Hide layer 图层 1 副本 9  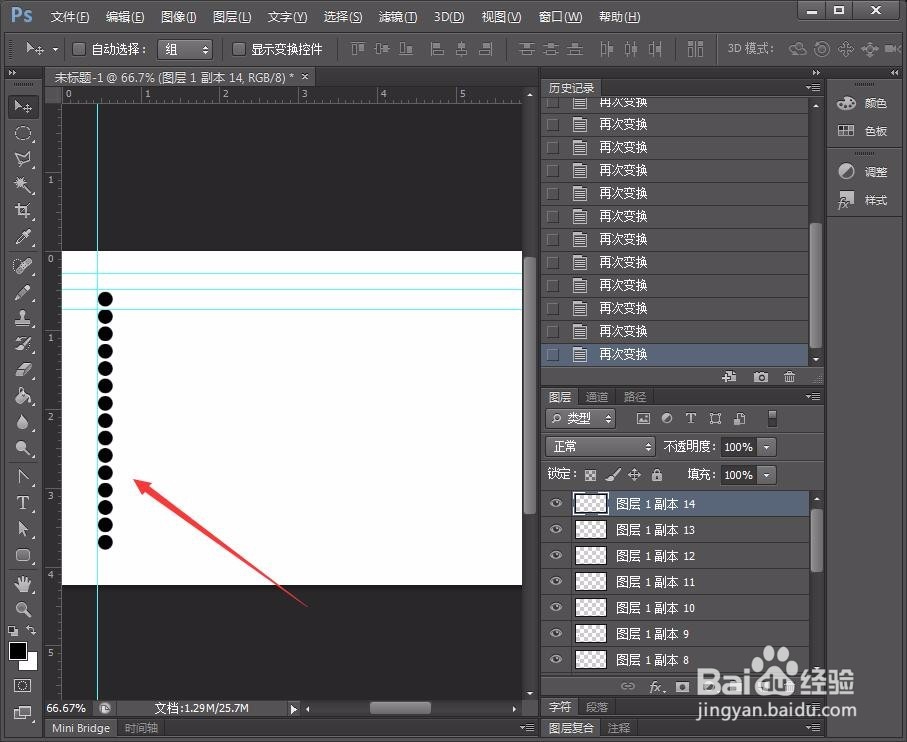(556, 633)
